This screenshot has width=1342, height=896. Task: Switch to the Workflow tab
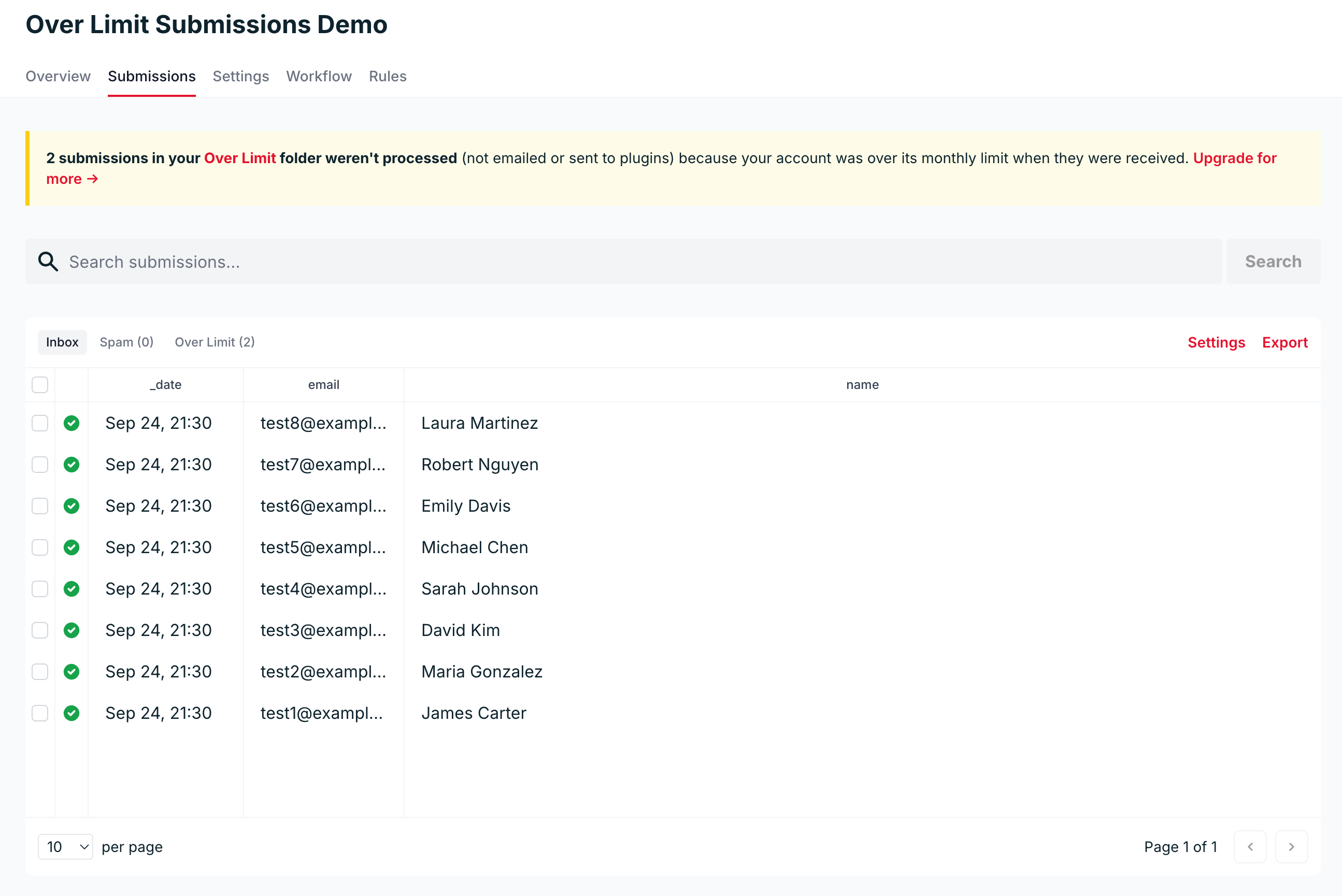(x=319, y=76)
